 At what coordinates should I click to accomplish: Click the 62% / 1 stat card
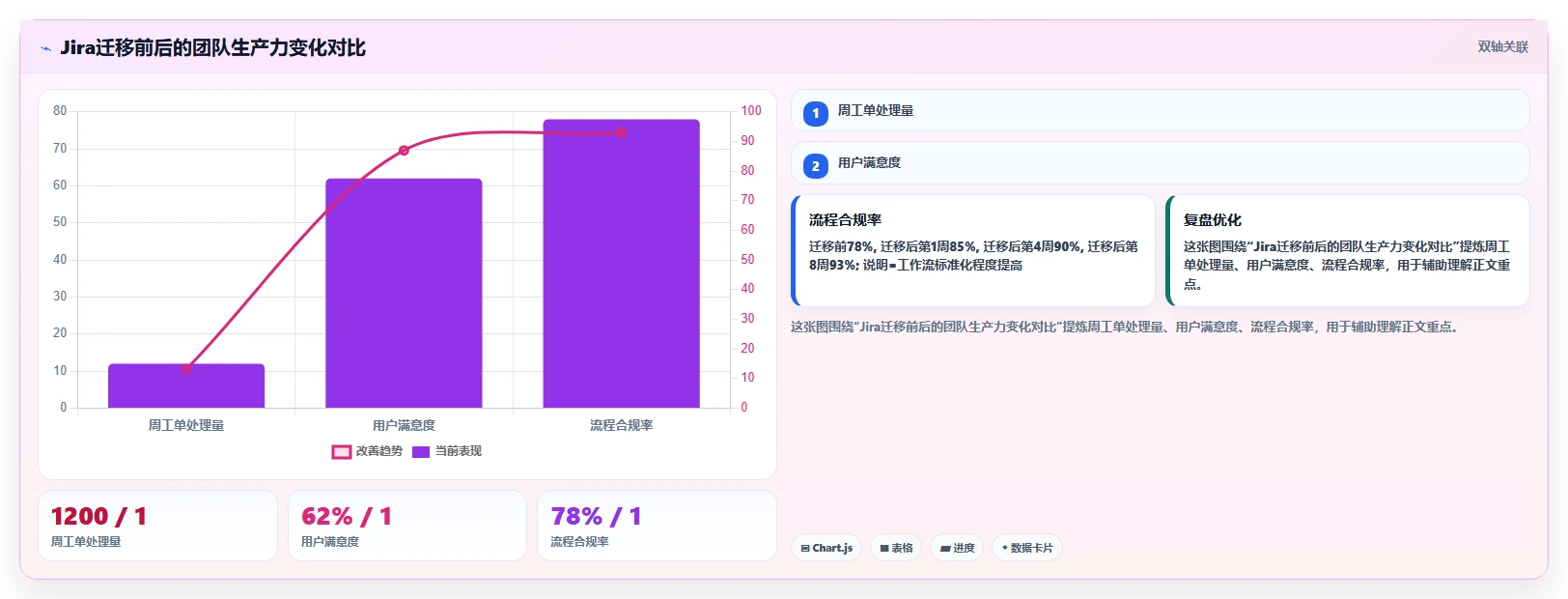tap(407, 526)
